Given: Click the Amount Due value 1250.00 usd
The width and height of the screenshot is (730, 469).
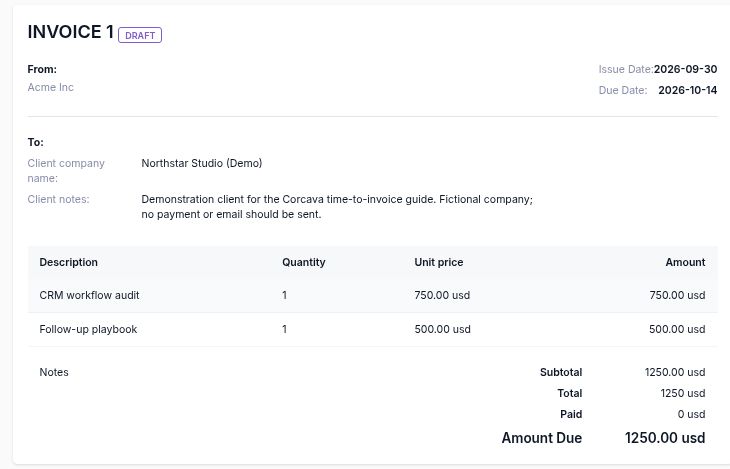Looking at the screenshot, I should coord(665,438).
